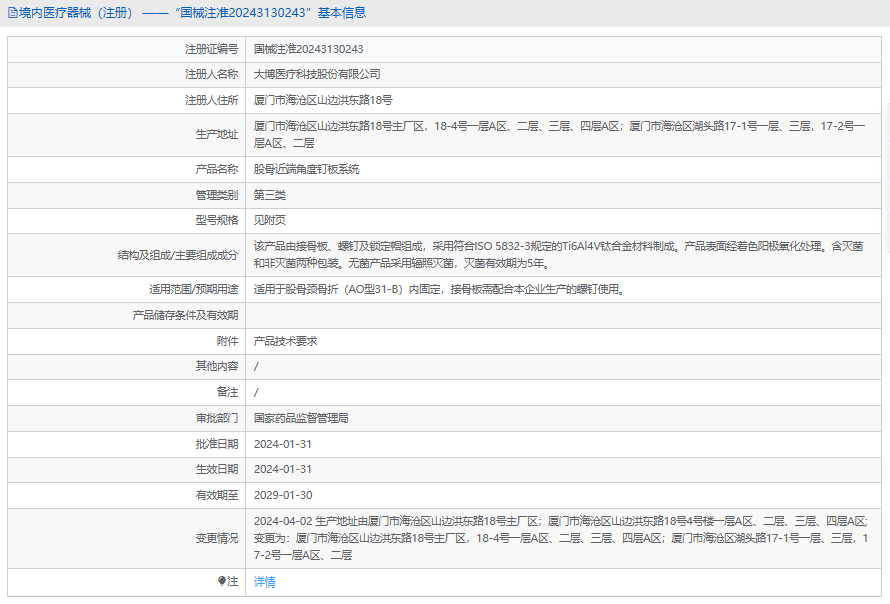The image size is (890, 604).
Task: Click the 见附页 model specification value
Action: click(x=270, y=220)
